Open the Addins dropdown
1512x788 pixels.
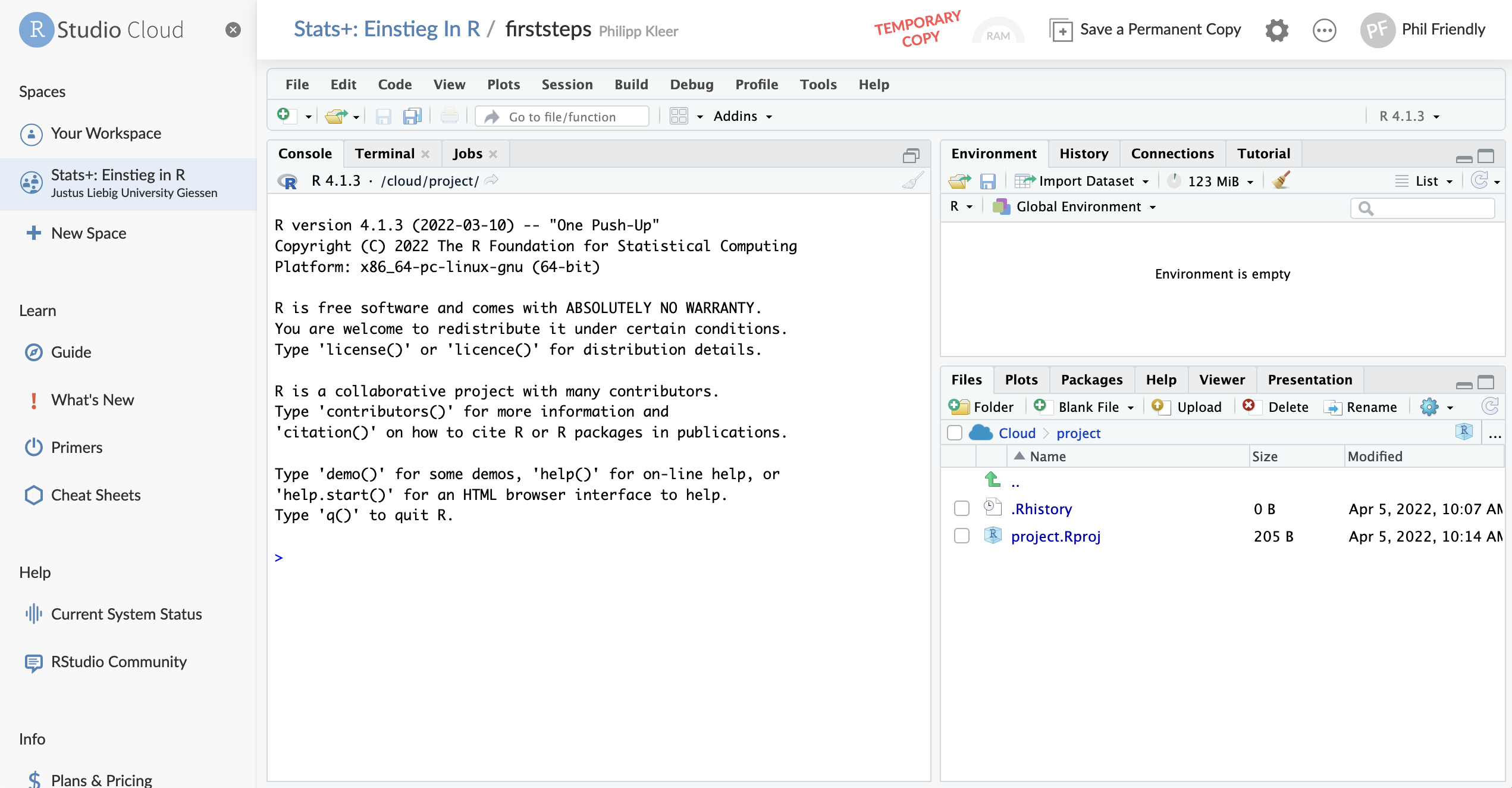pos(743,116)
